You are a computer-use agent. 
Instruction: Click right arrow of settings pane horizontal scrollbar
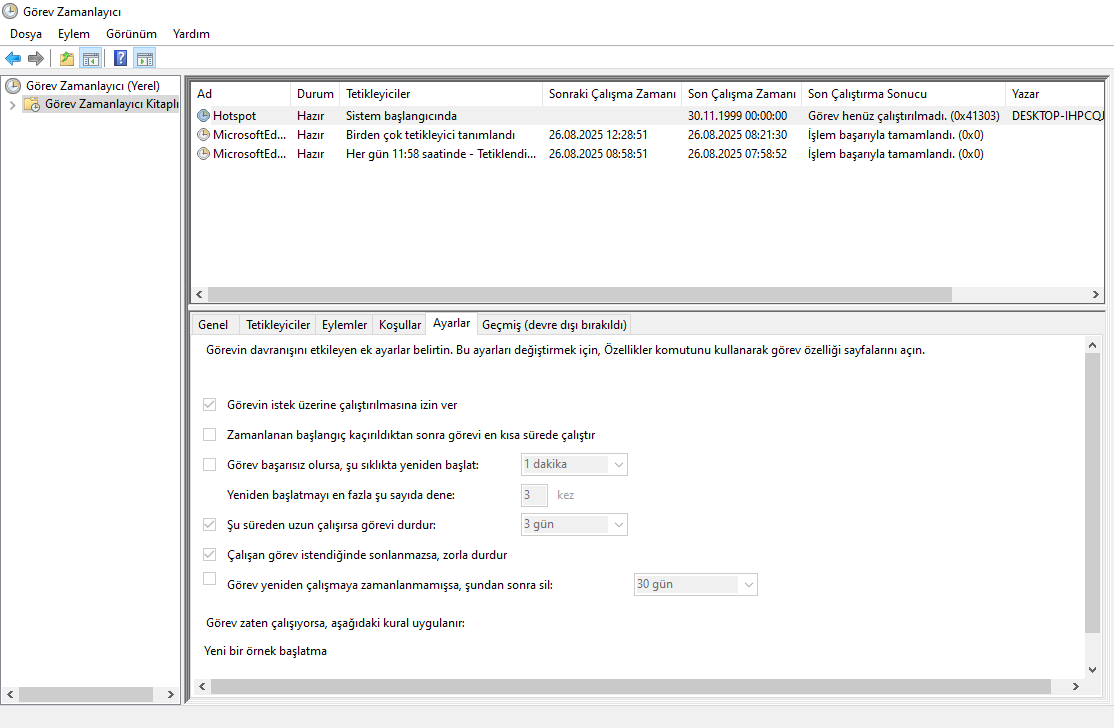1076,686
